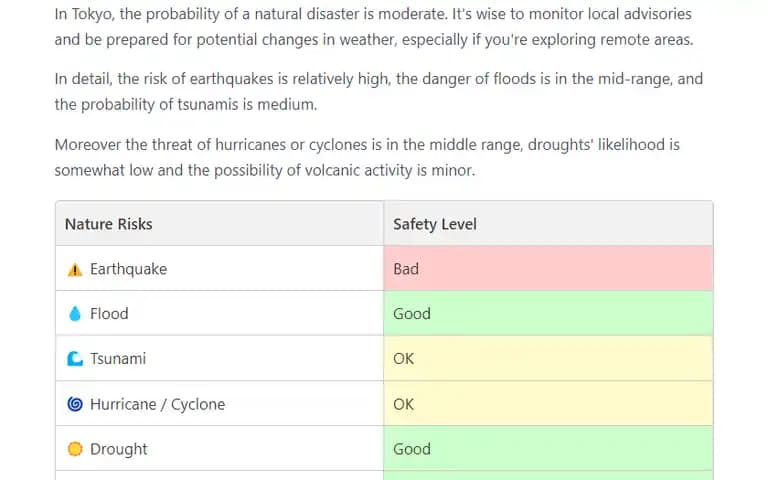The image size is (768, 480).
Task: Click the red Bad safety cell
Action: pyautogui.click(x=548, y=268)
